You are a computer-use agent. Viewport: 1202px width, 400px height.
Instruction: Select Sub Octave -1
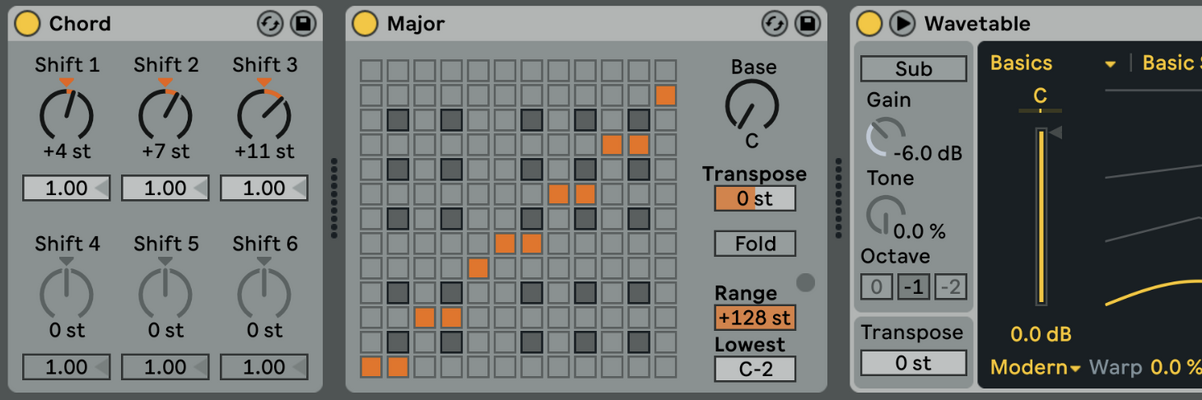(x=913, y=287)
